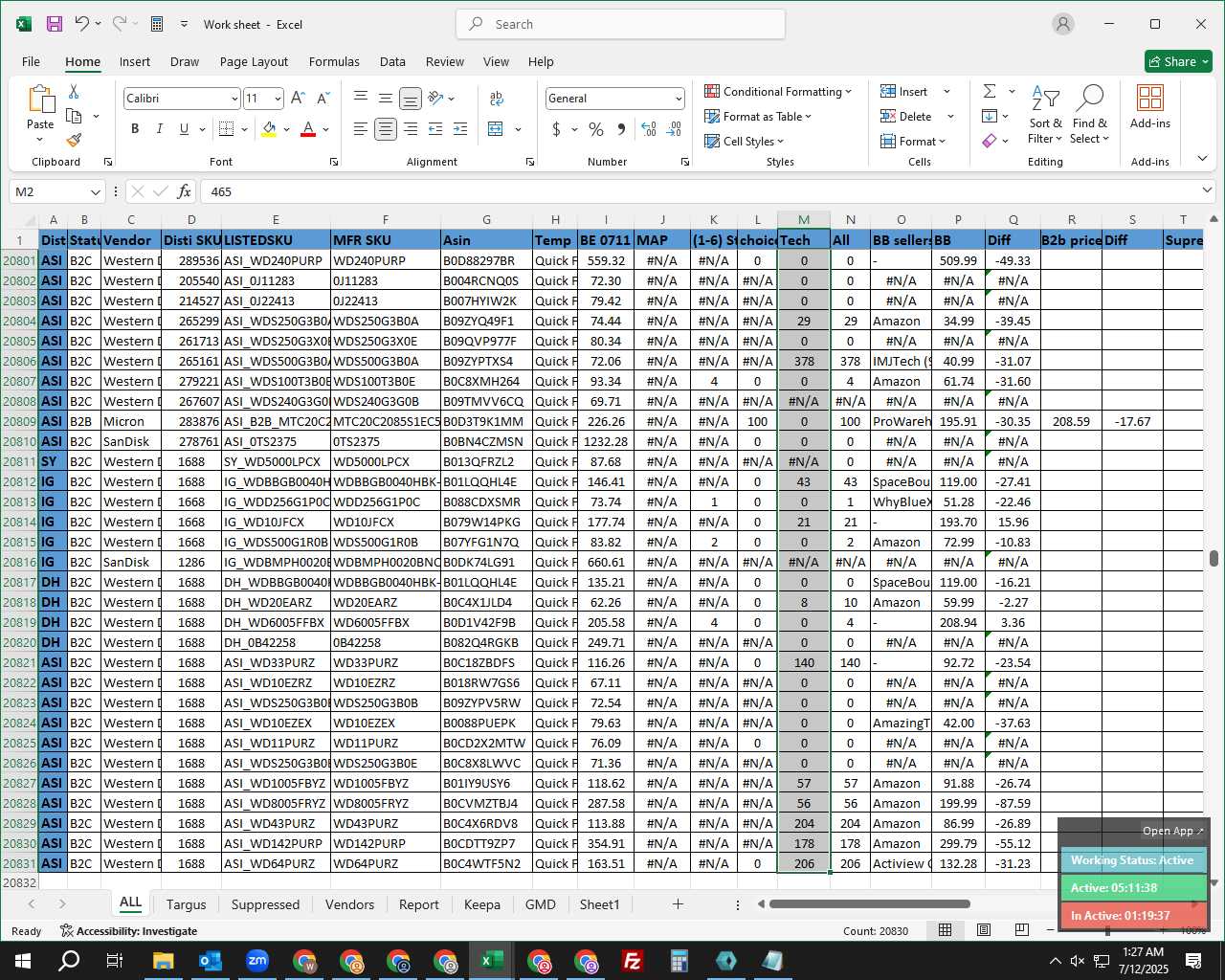The width and height of the screenshot is (1225, 980).
Task: Click the Calculator icon in taskbar
Action: 679,961
